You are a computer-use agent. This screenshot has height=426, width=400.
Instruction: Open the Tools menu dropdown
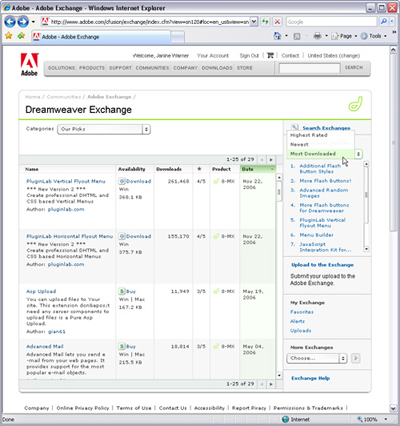point(374,36)
